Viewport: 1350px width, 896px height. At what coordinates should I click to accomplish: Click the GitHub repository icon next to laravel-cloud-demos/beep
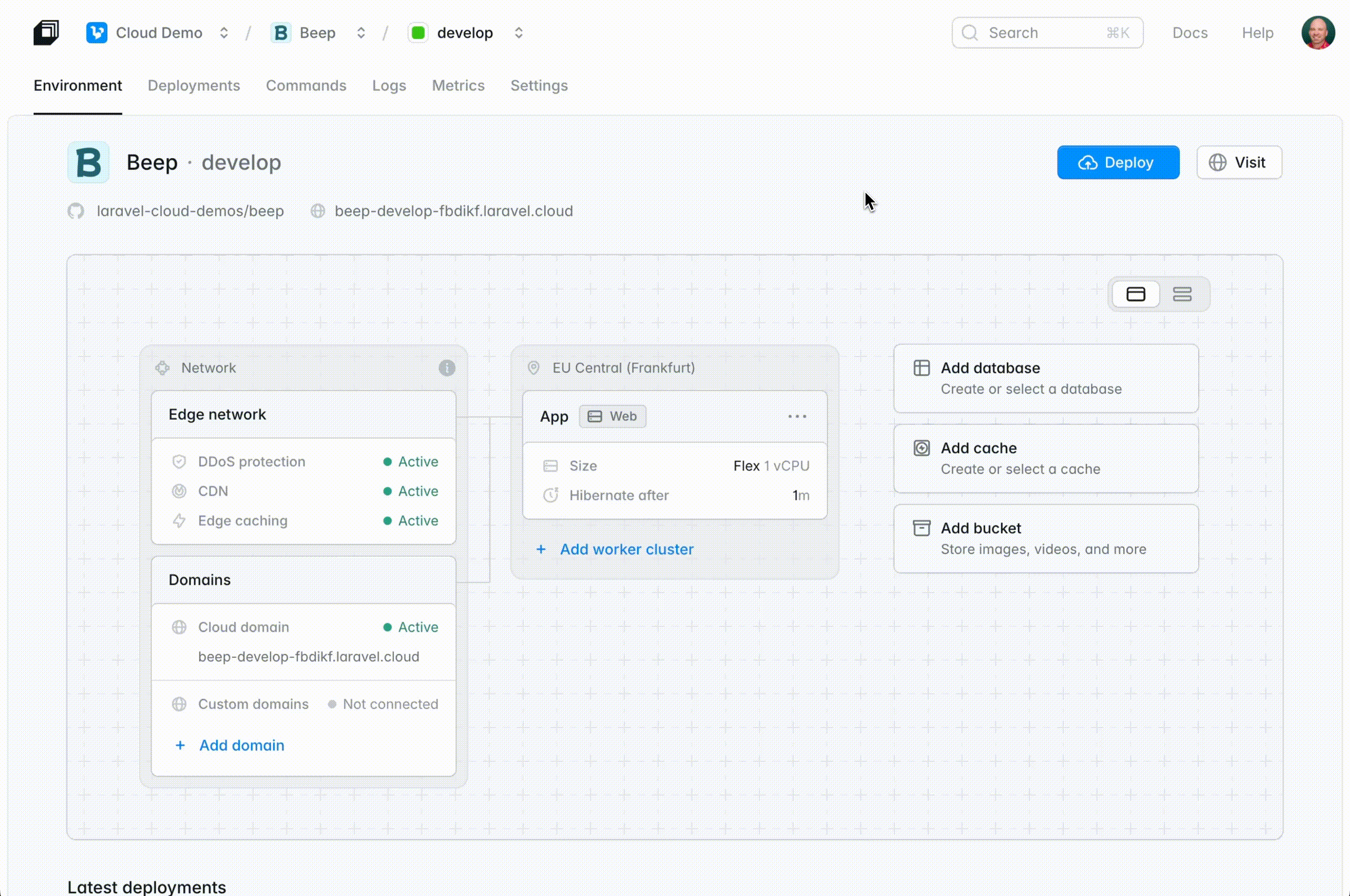point(75,211)
